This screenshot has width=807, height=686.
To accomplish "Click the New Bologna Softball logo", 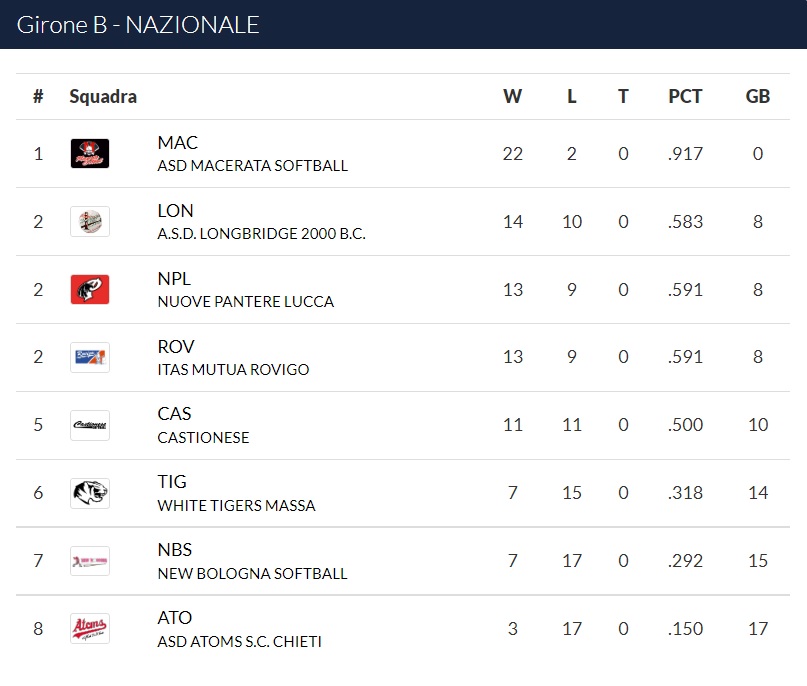I will [90, 560].
